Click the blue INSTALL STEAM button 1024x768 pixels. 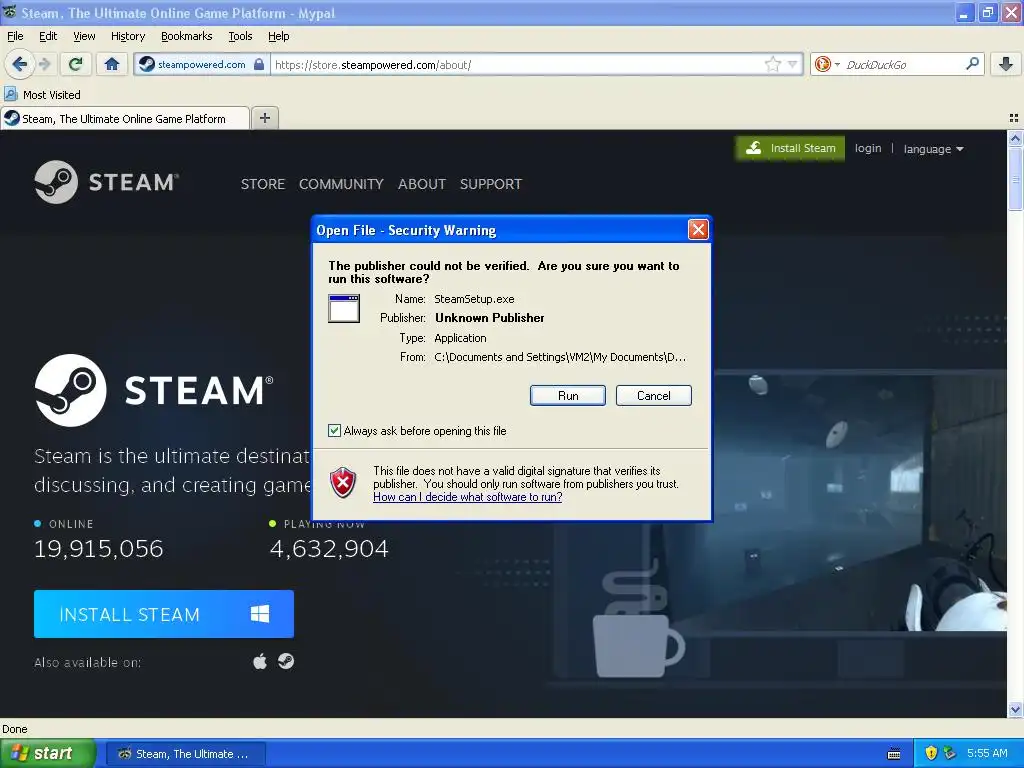point(164,614)
